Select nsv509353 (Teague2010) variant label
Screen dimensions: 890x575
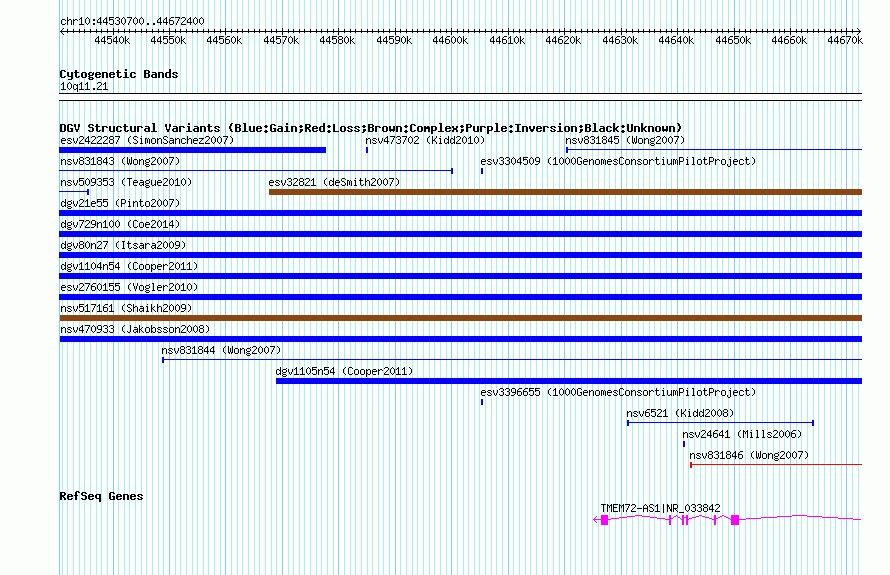[x=126, y=182]
